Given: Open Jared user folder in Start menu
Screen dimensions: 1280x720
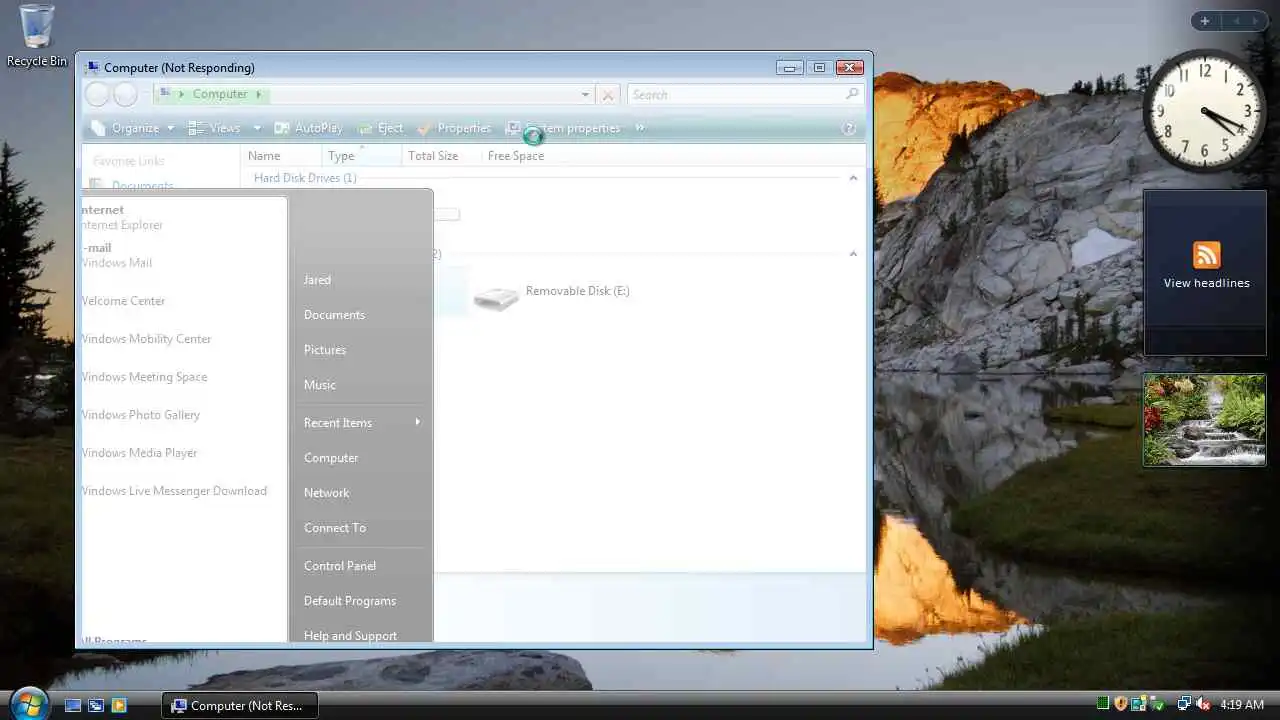Looking at the screenshot, I should [317, 280].
